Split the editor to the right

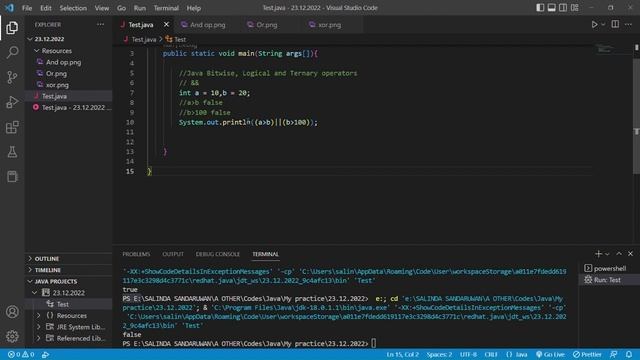point(615,24)
